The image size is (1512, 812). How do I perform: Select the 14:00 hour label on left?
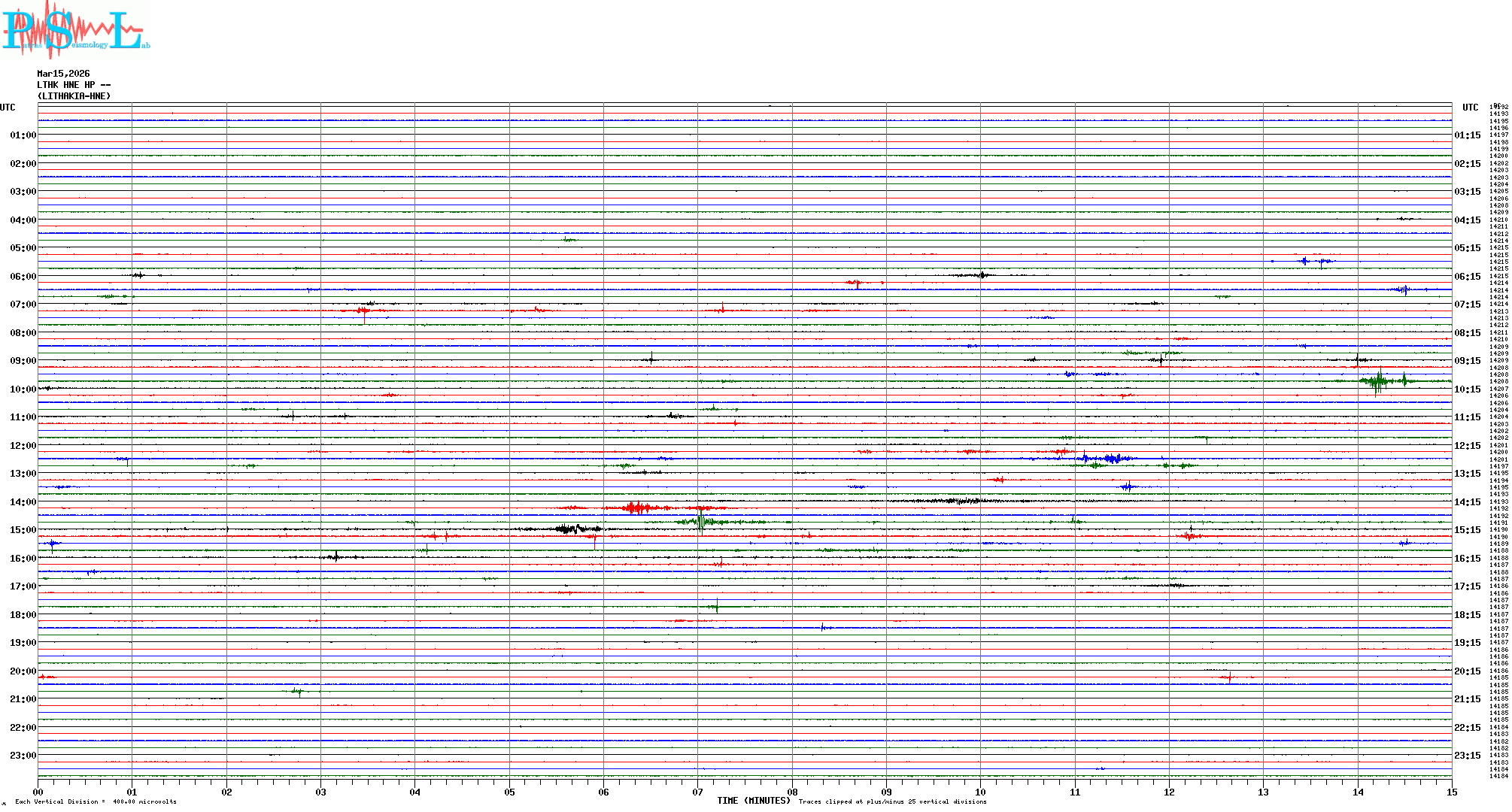coord(23,502)
